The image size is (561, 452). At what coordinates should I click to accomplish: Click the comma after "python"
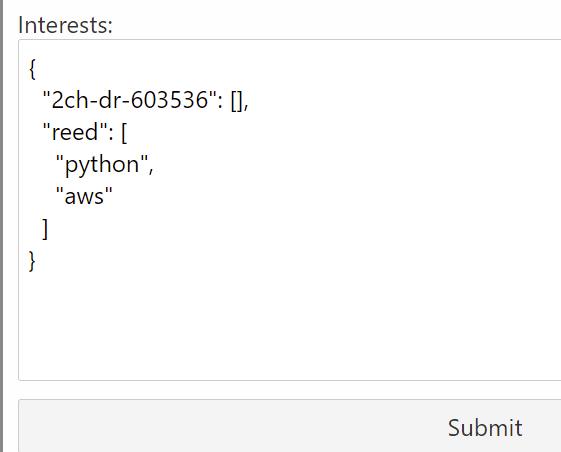point(151,170)
